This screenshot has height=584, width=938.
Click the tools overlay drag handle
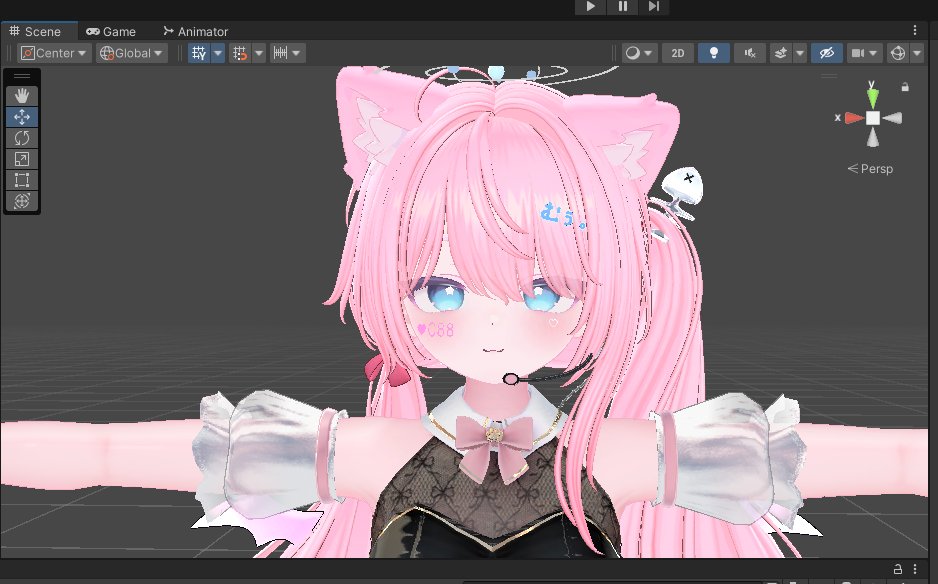[22, 76]
